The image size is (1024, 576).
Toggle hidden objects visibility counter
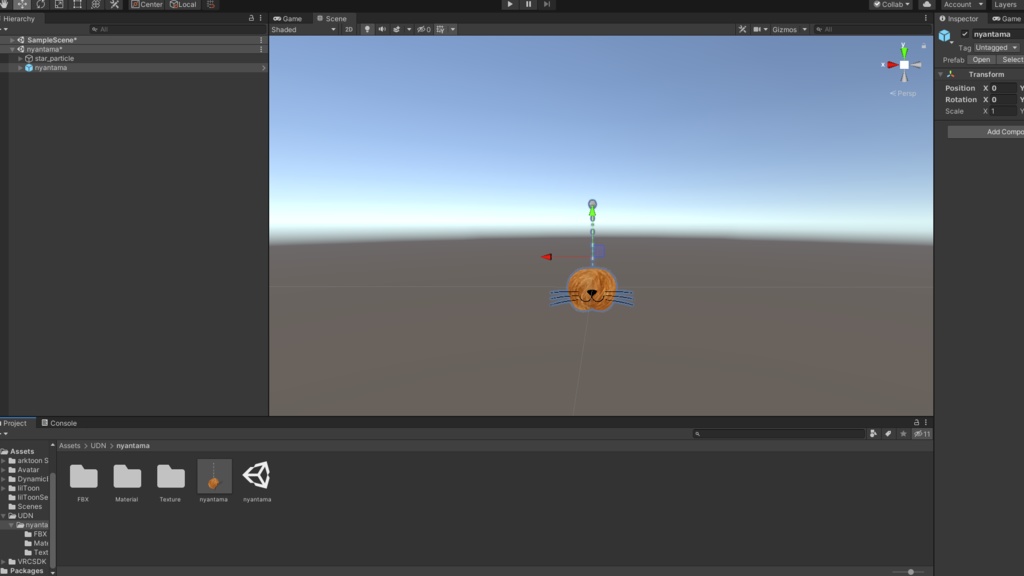tap(424, 29)
